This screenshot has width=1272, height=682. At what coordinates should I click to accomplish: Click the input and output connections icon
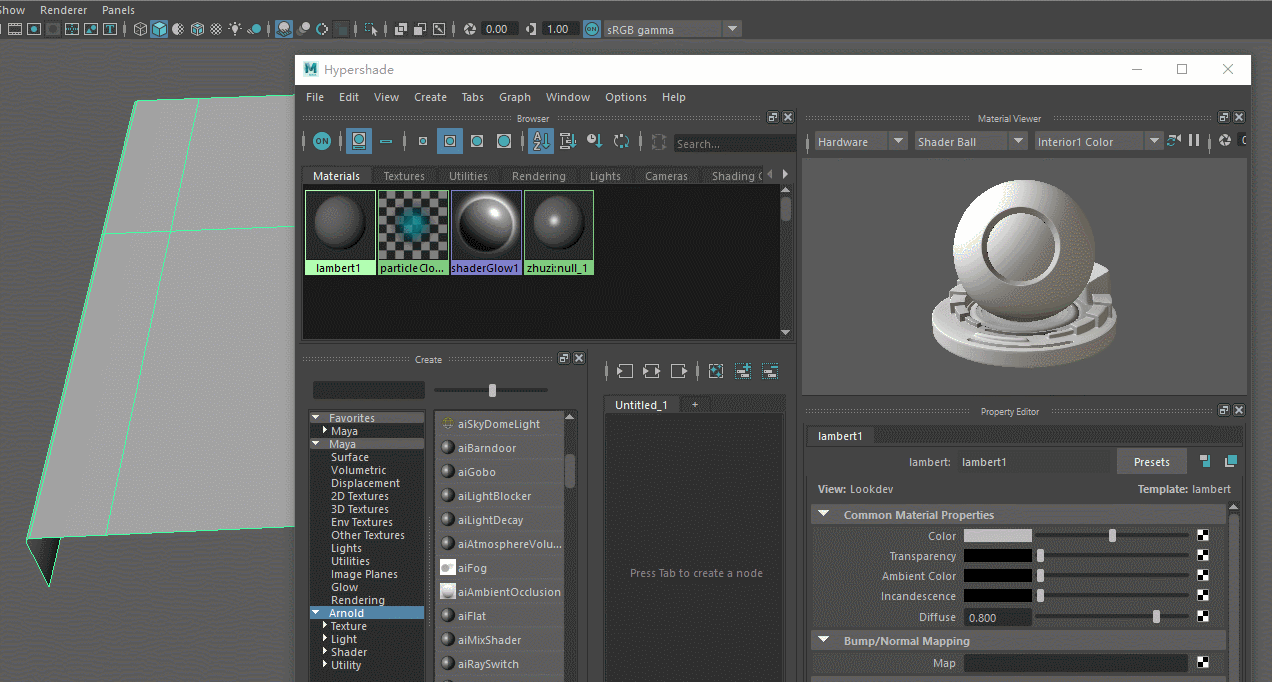[x=652, y=371]
